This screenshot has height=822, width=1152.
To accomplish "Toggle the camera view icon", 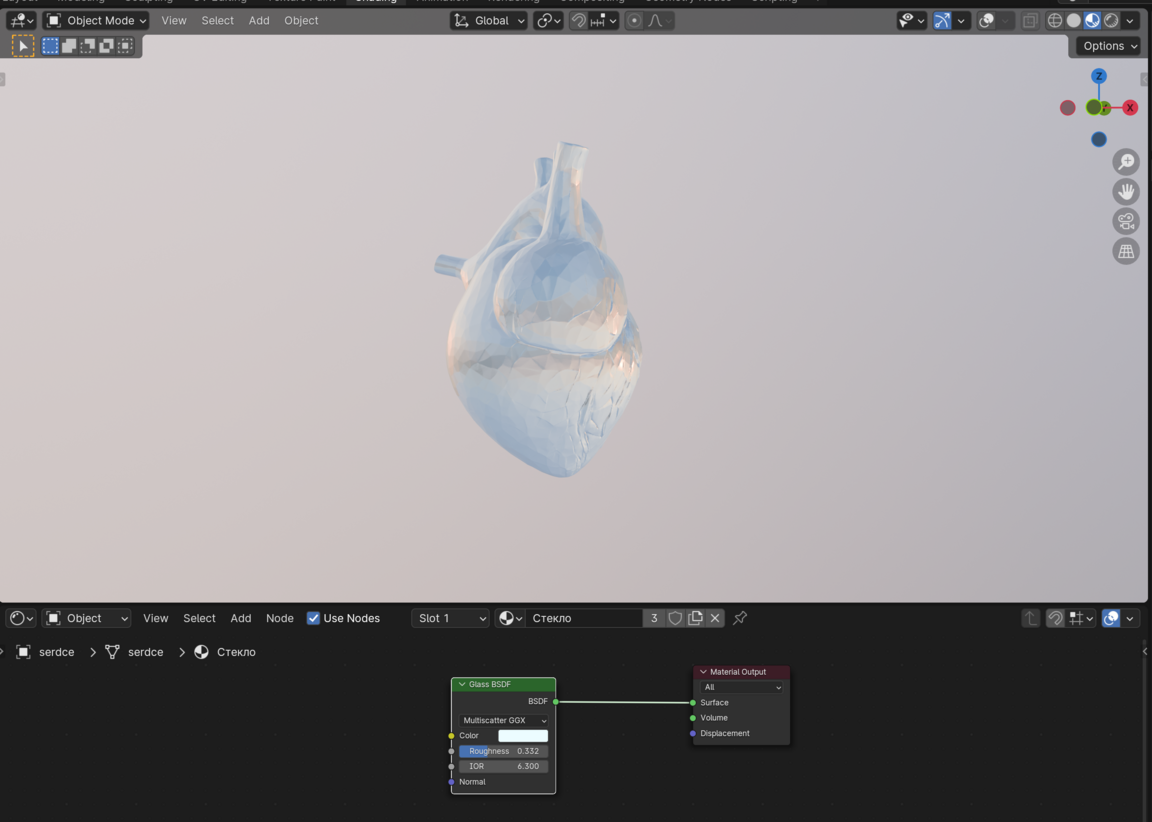I will tap(1126, 222).
